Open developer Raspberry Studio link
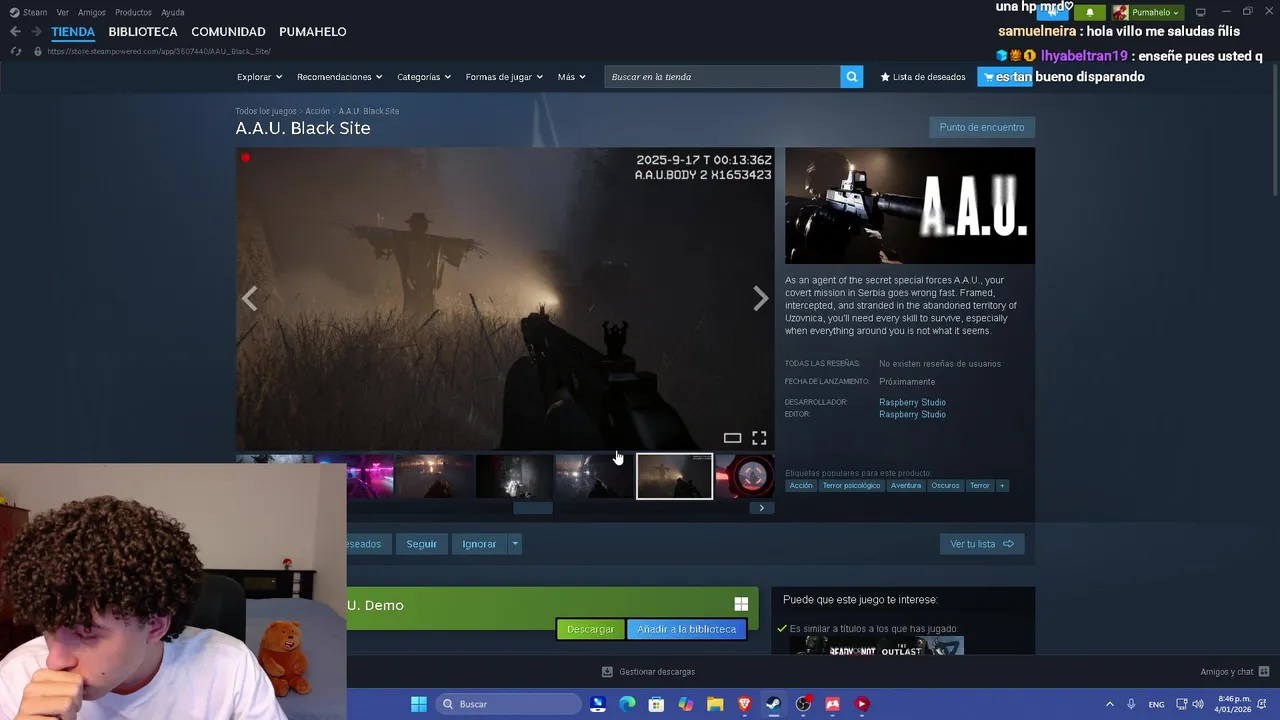This screenshot has height=720, width=1280. click(x=912, y=402)
